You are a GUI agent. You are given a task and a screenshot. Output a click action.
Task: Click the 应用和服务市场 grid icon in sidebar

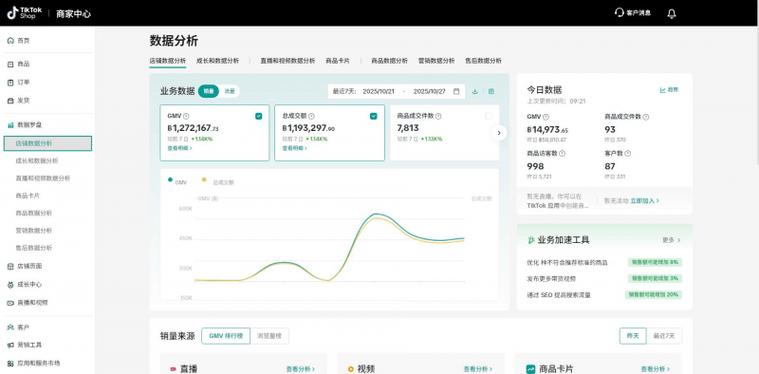[11, 363]
